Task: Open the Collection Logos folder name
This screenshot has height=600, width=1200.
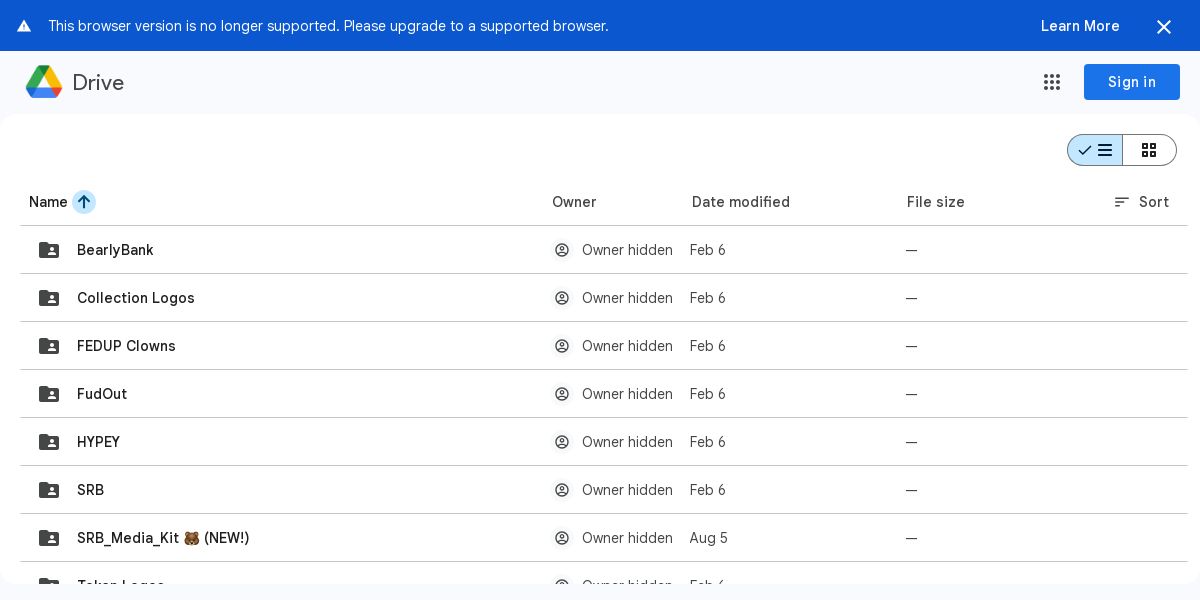Action: pyautogui.click(x=136, y=298)
